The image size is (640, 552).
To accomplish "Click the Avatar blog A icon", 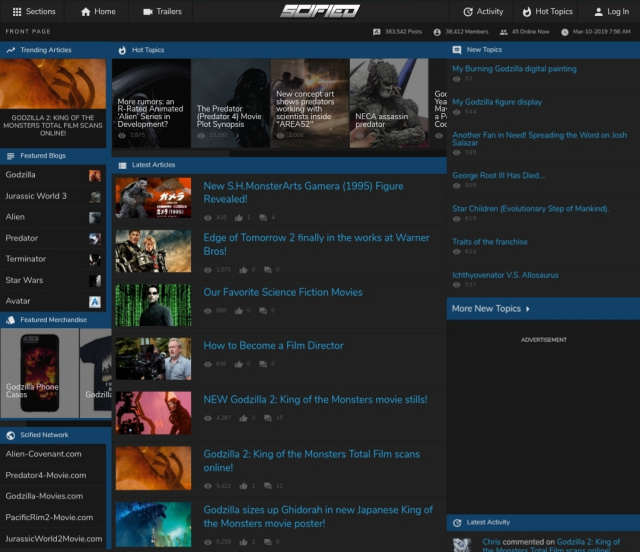I will (95, 302).
